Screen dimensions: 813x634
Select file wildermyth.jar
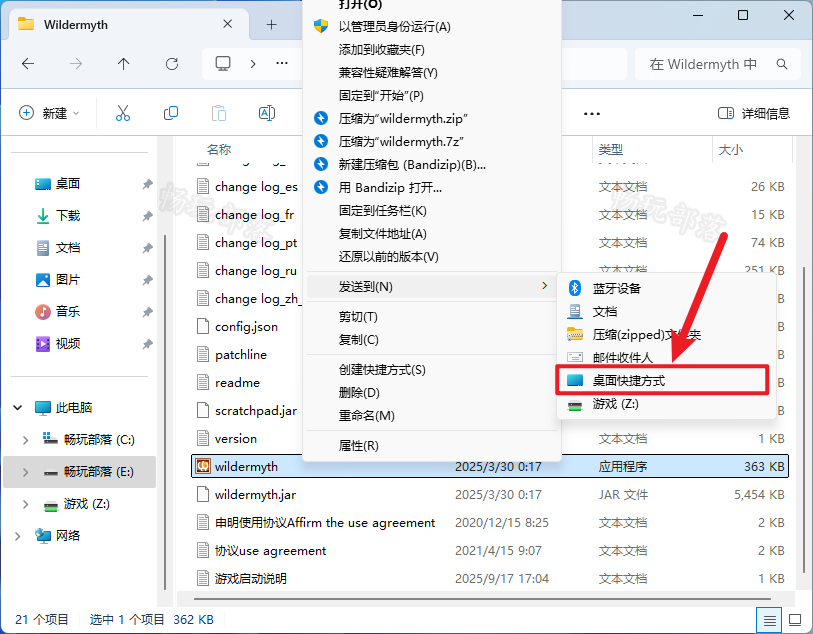pos(256,495)
